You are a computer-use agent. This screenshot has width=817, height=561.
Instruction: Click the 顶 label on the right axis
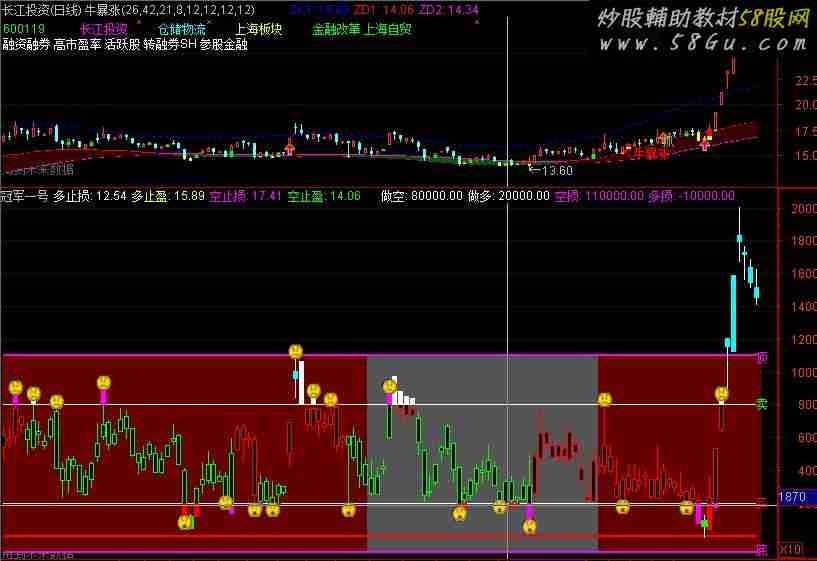coord(761,358)
